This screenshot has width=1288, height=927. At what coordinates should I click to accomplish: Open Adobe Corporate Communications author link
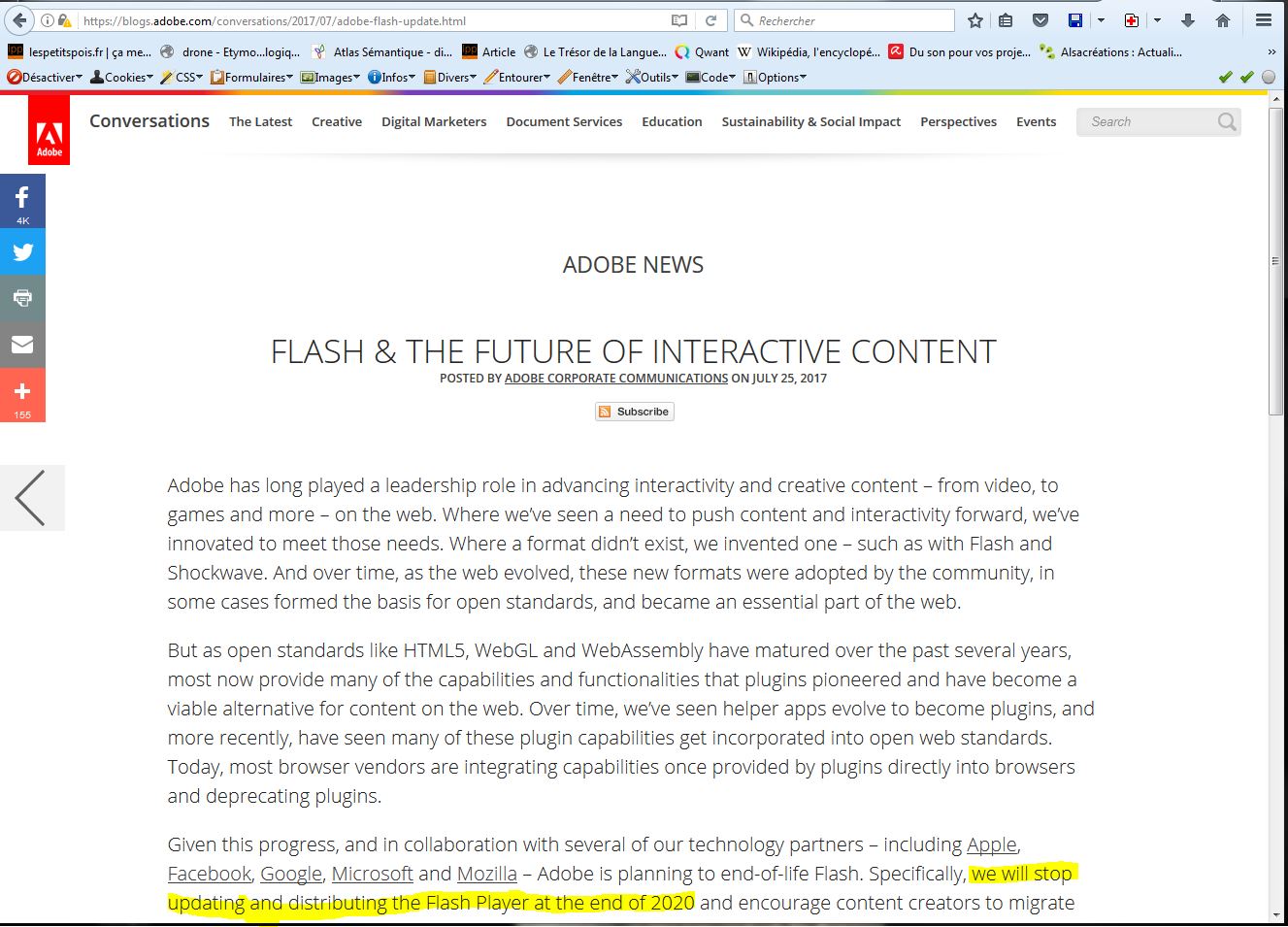616,379
